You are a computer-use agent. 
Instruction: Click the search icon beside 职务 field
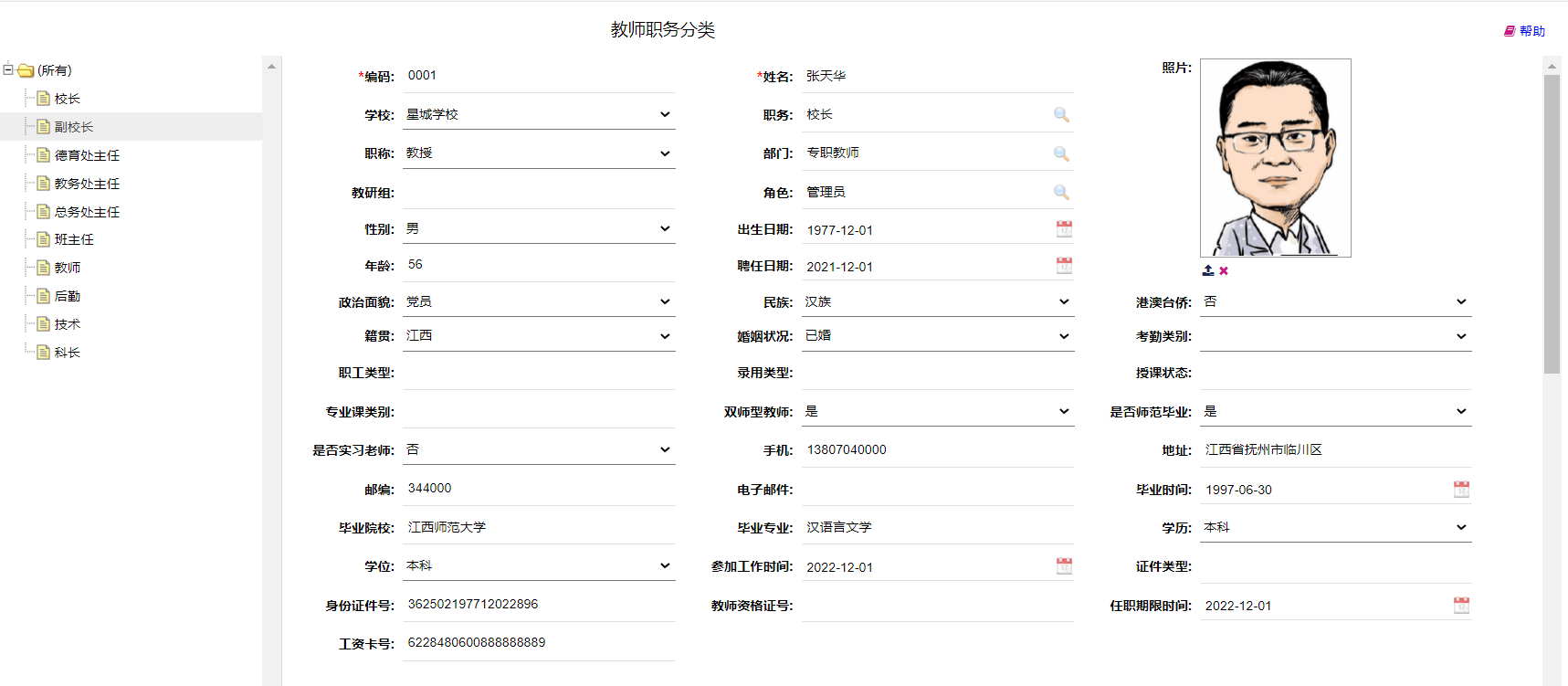click(1061, 115)
